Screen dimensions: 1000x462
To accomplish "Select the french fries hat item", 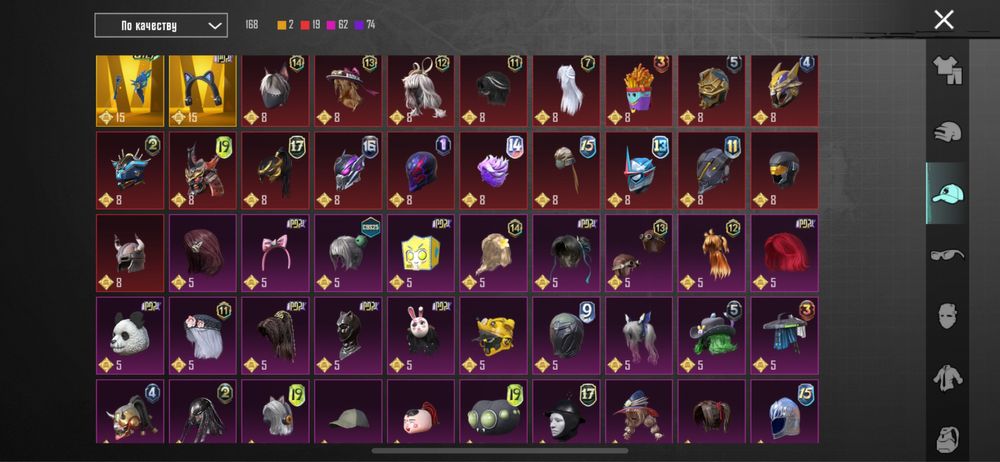I will click(639, 91).
